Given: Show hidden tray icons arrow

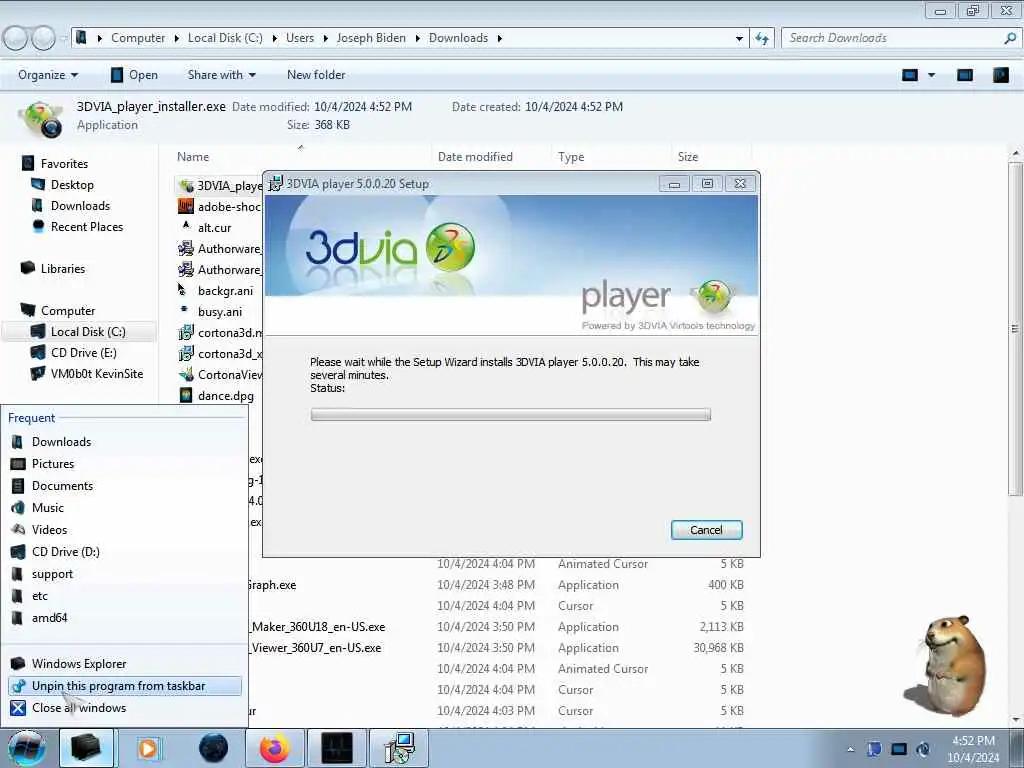Looking at the screenshot, I should point(850,749).
